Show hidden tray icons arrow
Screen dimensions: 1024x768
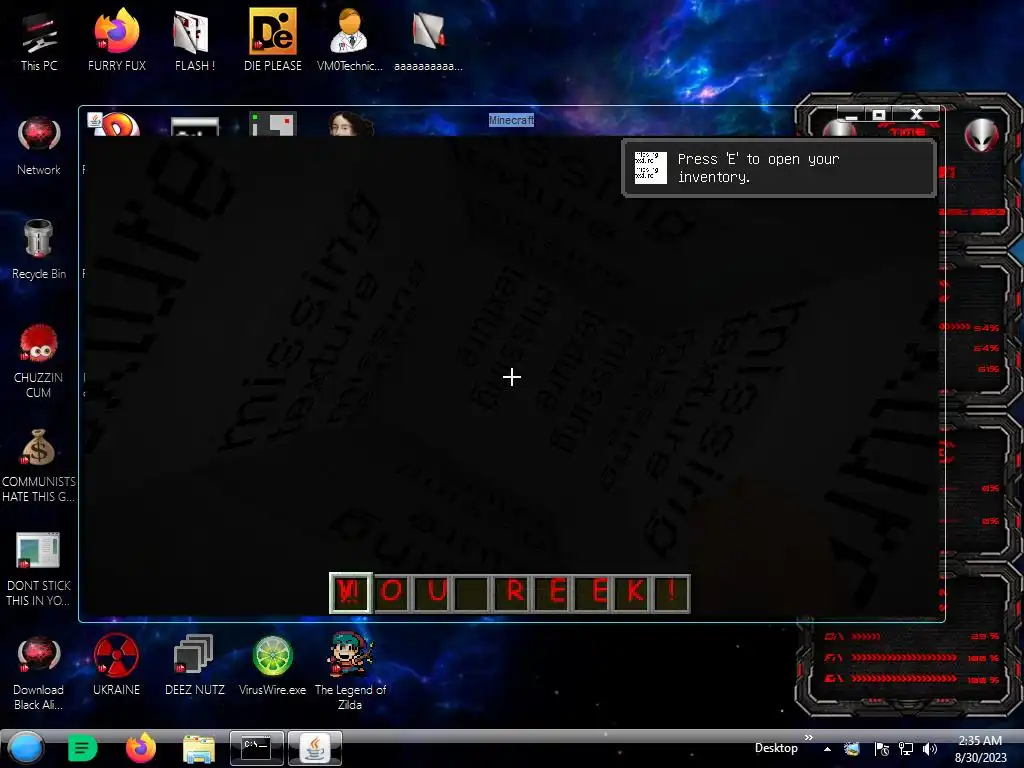[x=827, y=749]
